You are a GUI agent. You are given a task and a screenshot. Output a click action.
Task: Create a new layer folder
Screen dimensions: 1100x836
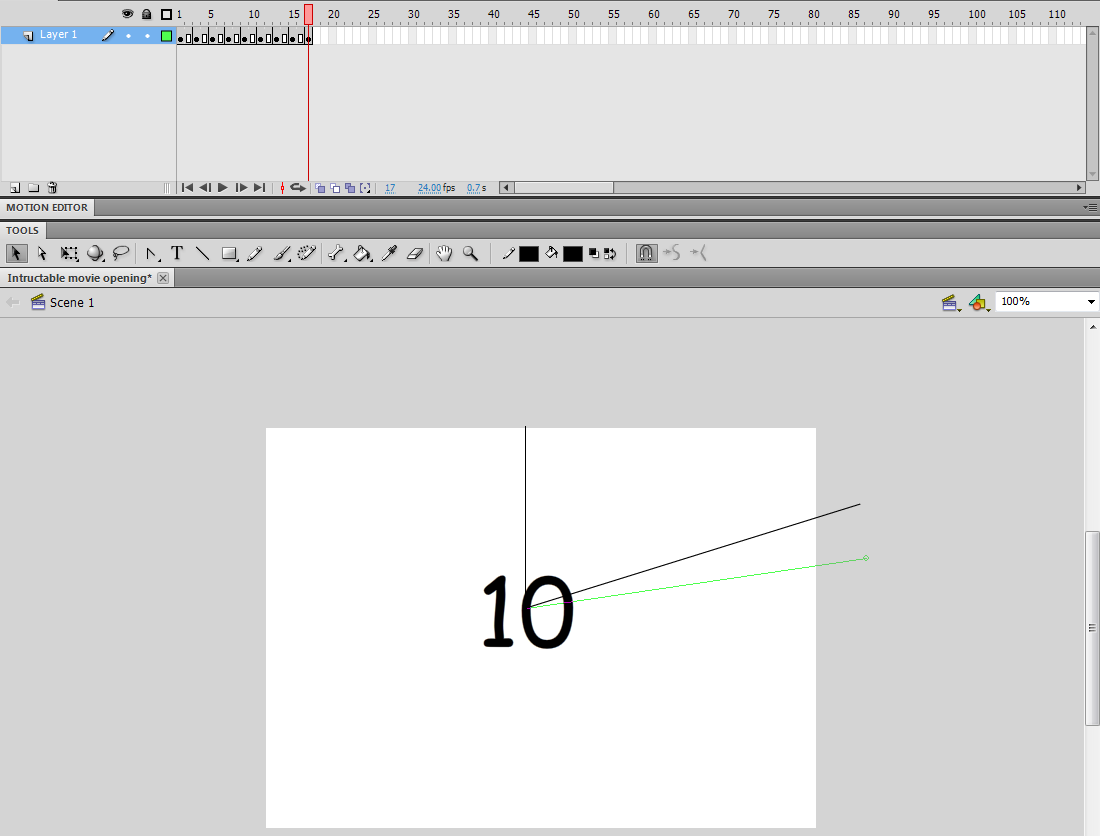pos(33,188)
